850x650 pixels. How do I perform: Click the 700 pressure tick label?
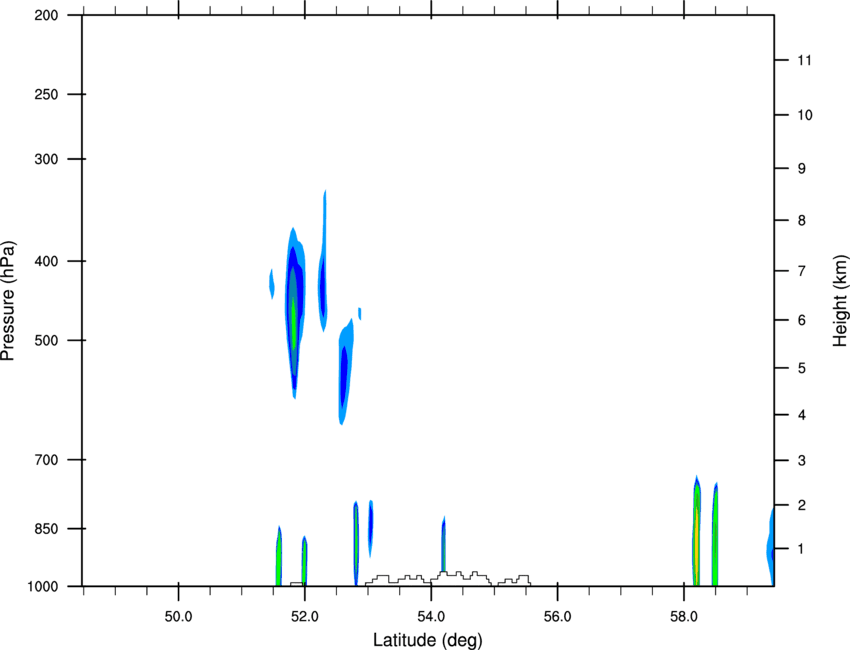[x=46, y=460]
